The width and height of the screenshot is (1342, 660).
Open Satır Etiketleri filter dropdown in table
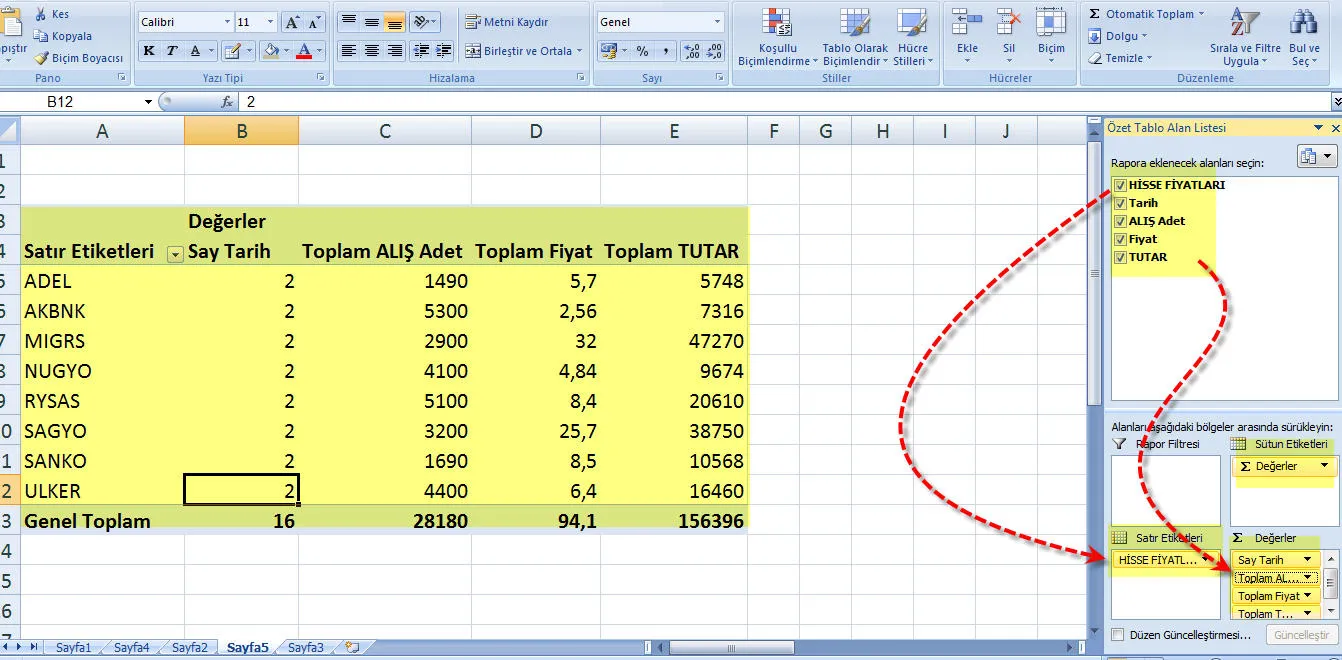[x=175, y=254]
